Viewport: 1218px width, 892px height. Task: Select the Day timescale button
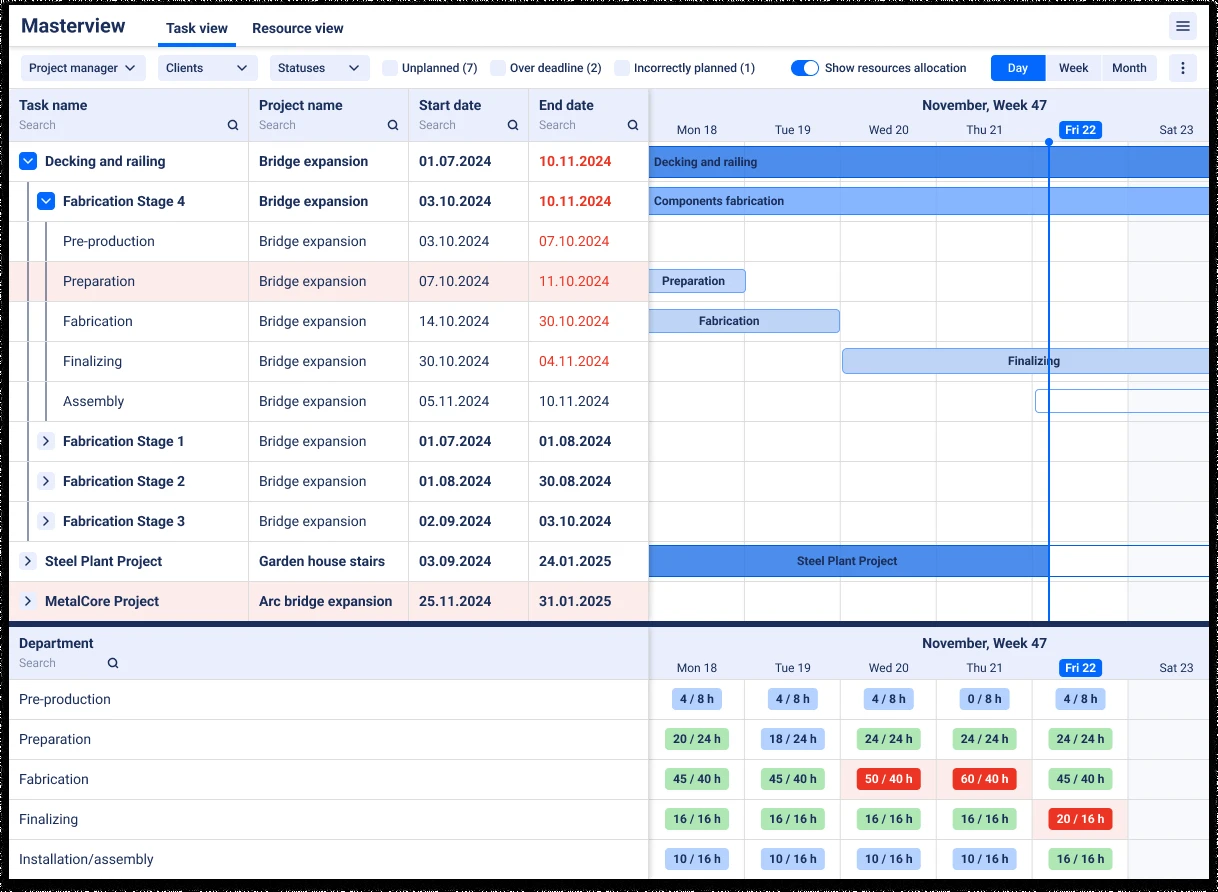(1018, 68)
